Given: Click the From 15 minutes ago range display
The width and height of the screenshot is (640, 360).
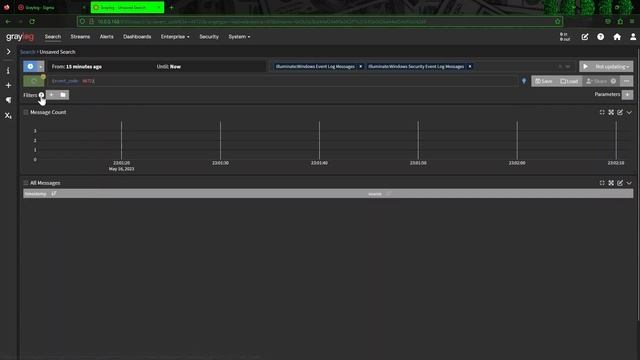Looking at the screenshot, I should click(x=77, y=67).
